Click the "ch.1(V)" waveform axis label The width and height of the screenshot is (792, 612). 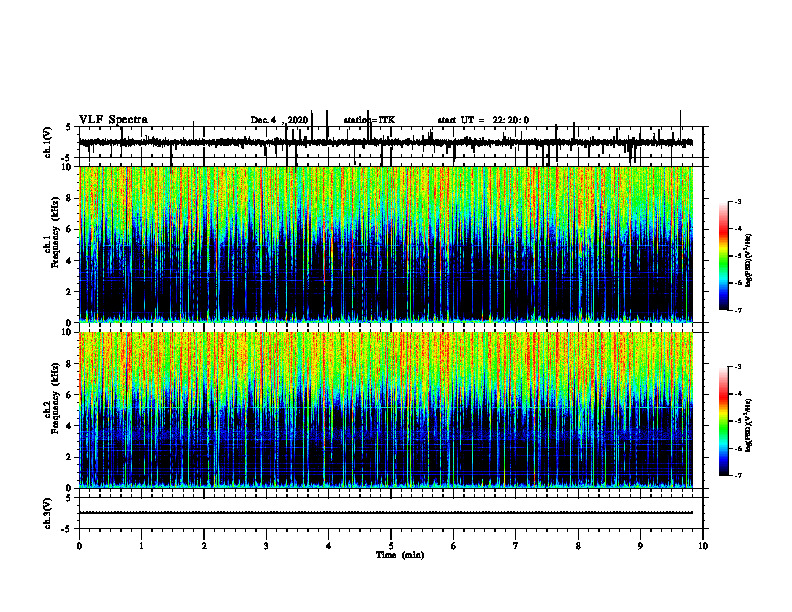(47, 142)
